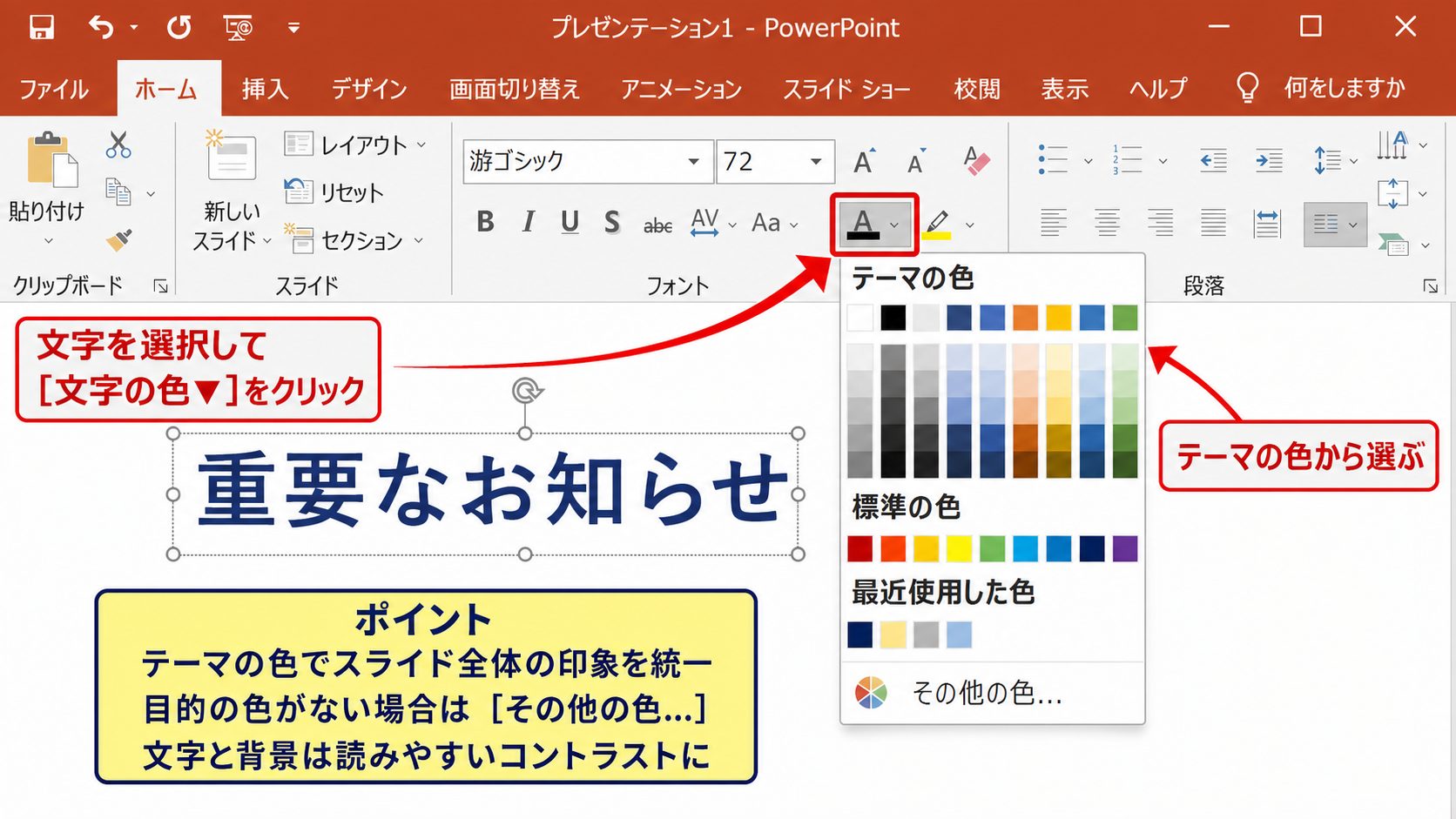This screenshot has height=819, width=1456.
Task: Open font name dropdown 游ゴシック
Action: [693, 161]
